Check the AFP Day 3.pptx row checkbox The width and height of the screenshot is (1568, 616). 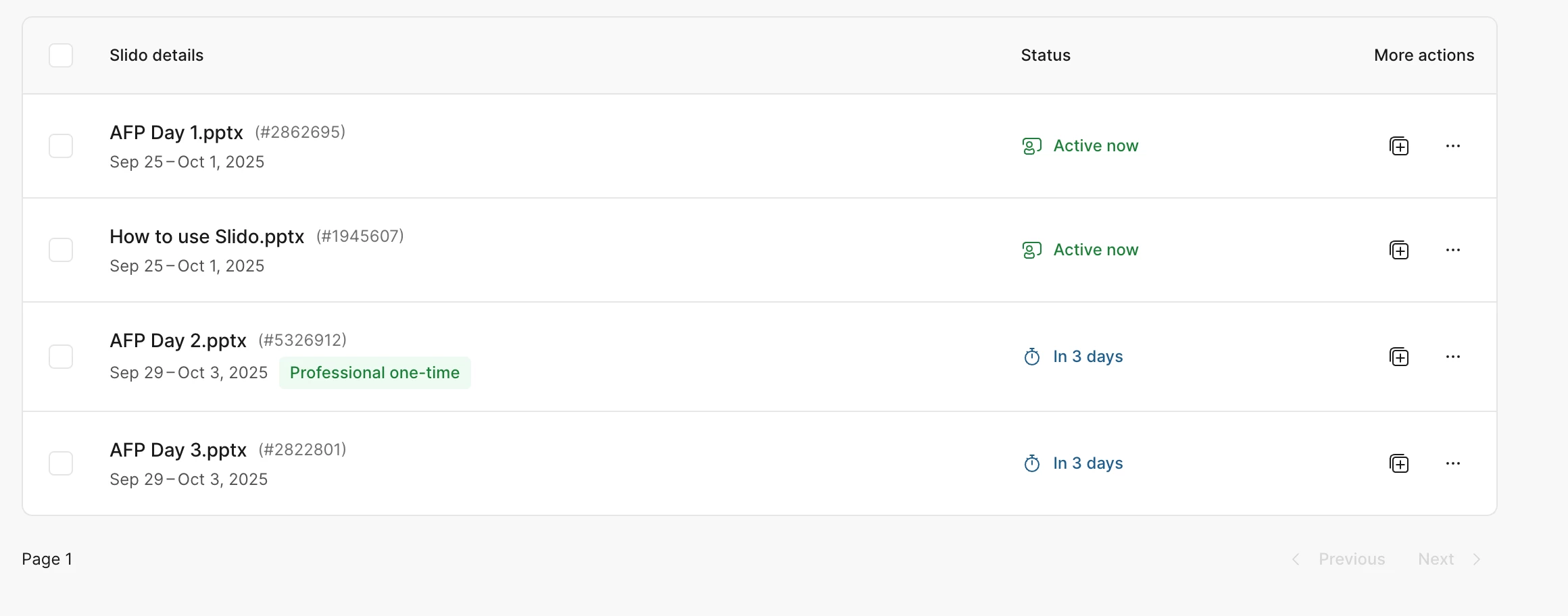coord(61,463)
